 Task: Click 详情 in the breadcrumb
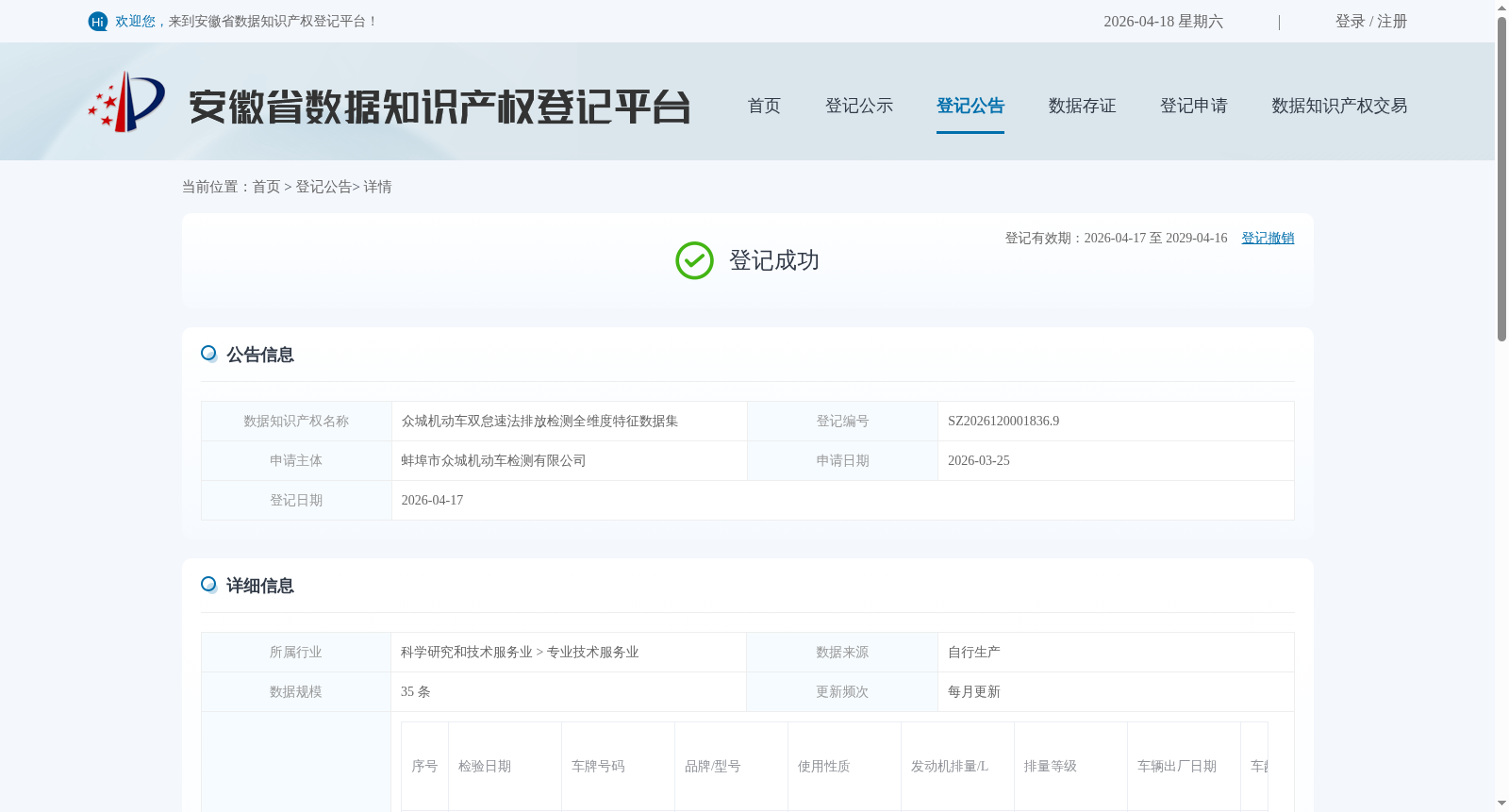(x=377, y=187)
